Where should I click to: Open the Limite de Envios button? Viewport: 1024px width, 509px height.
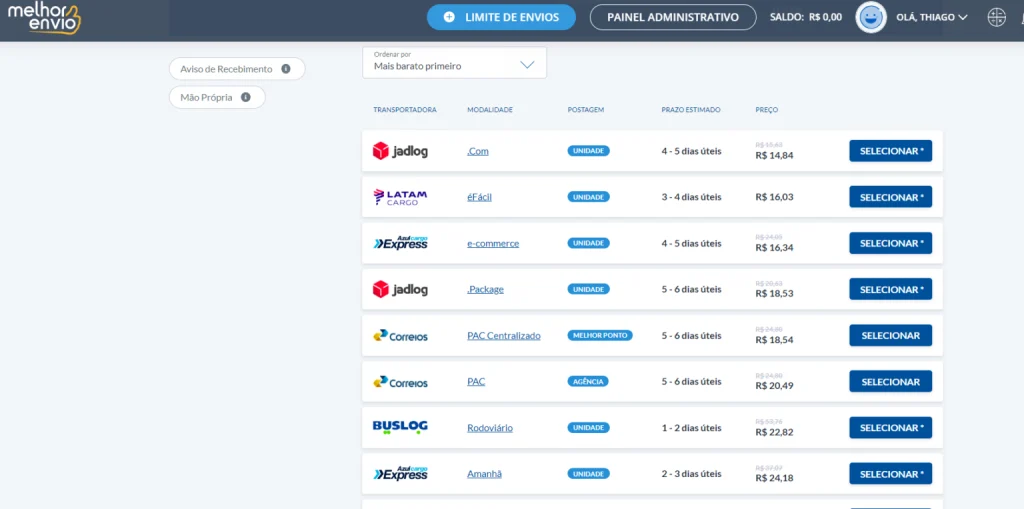[501, 18]
